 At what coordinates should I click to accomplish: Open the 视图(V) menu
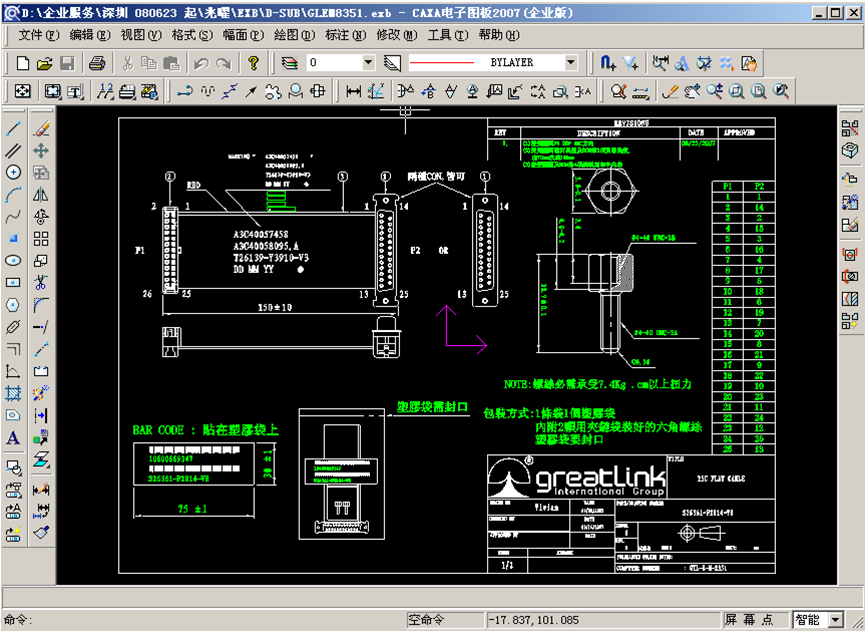pos(141,35)
